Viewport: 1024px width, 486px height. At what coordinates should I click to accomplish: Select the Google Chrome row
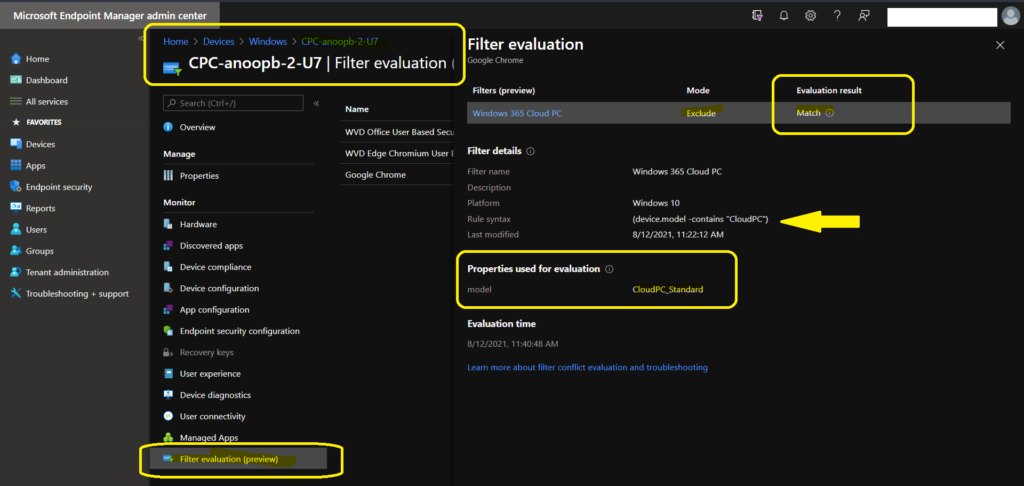coord(397,174)
